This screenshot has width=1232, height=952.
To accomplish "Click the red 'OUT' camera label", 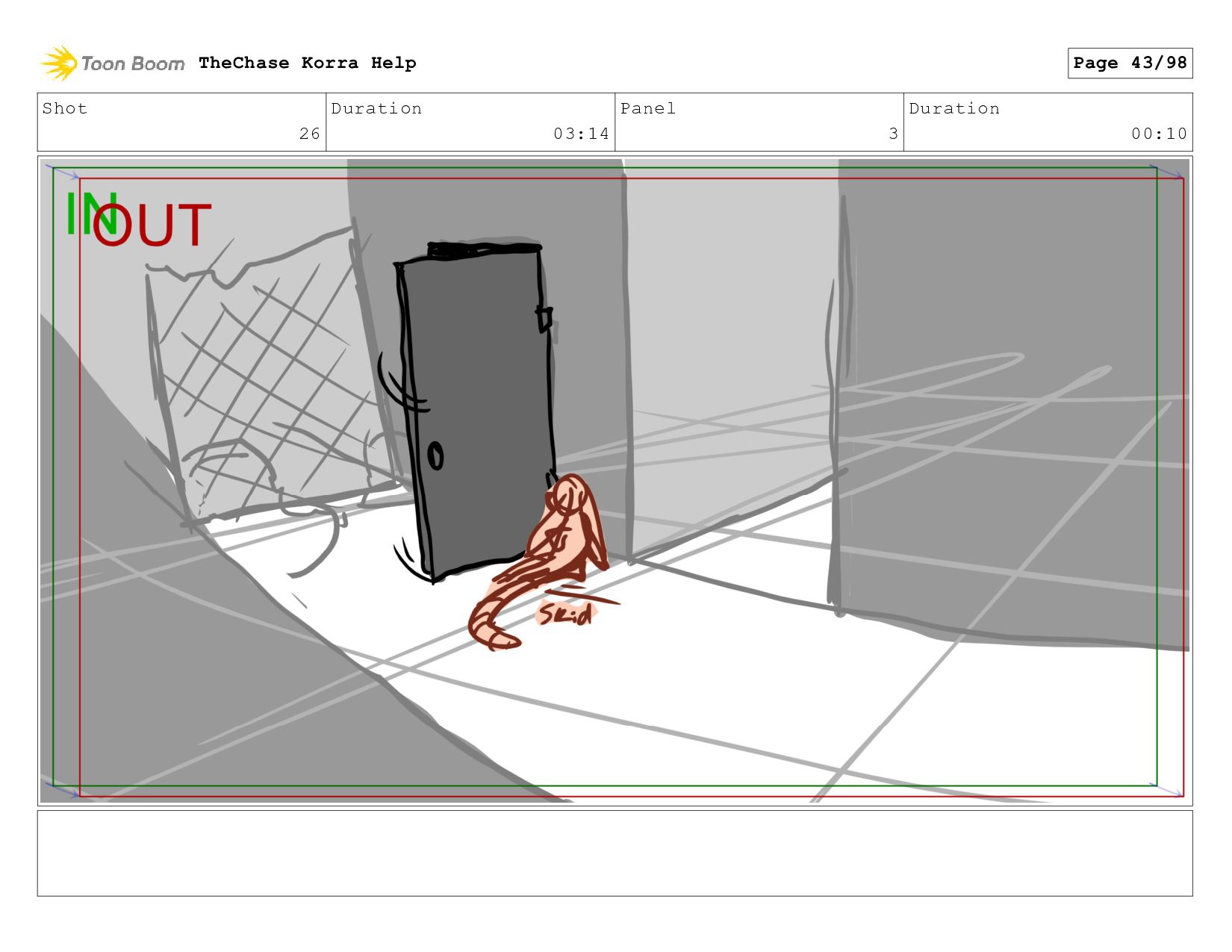I will point(152,225).
